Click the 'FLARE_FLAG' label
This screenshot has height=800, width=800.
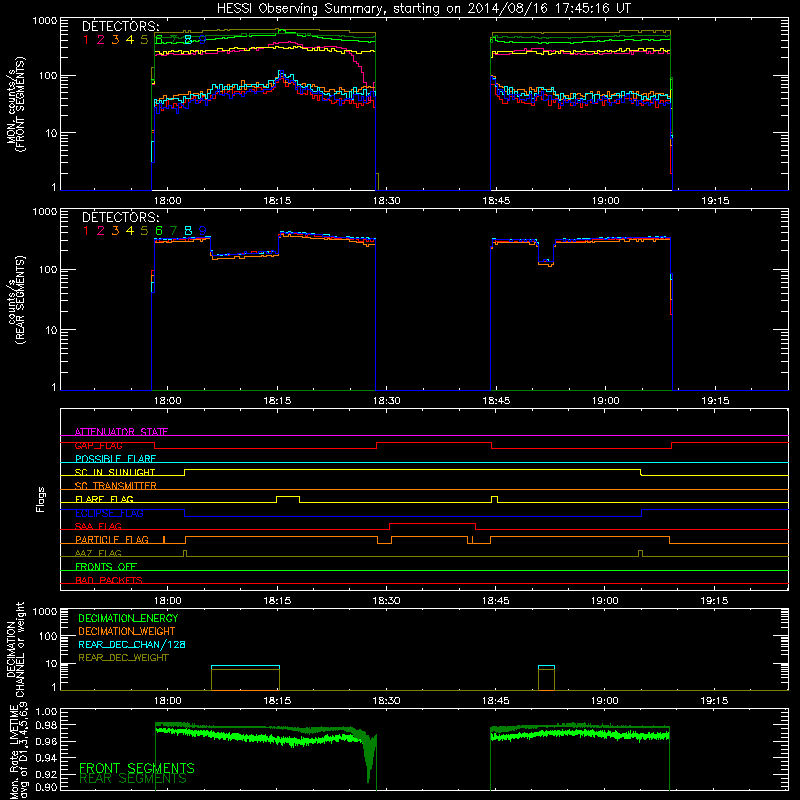point(104,499)
